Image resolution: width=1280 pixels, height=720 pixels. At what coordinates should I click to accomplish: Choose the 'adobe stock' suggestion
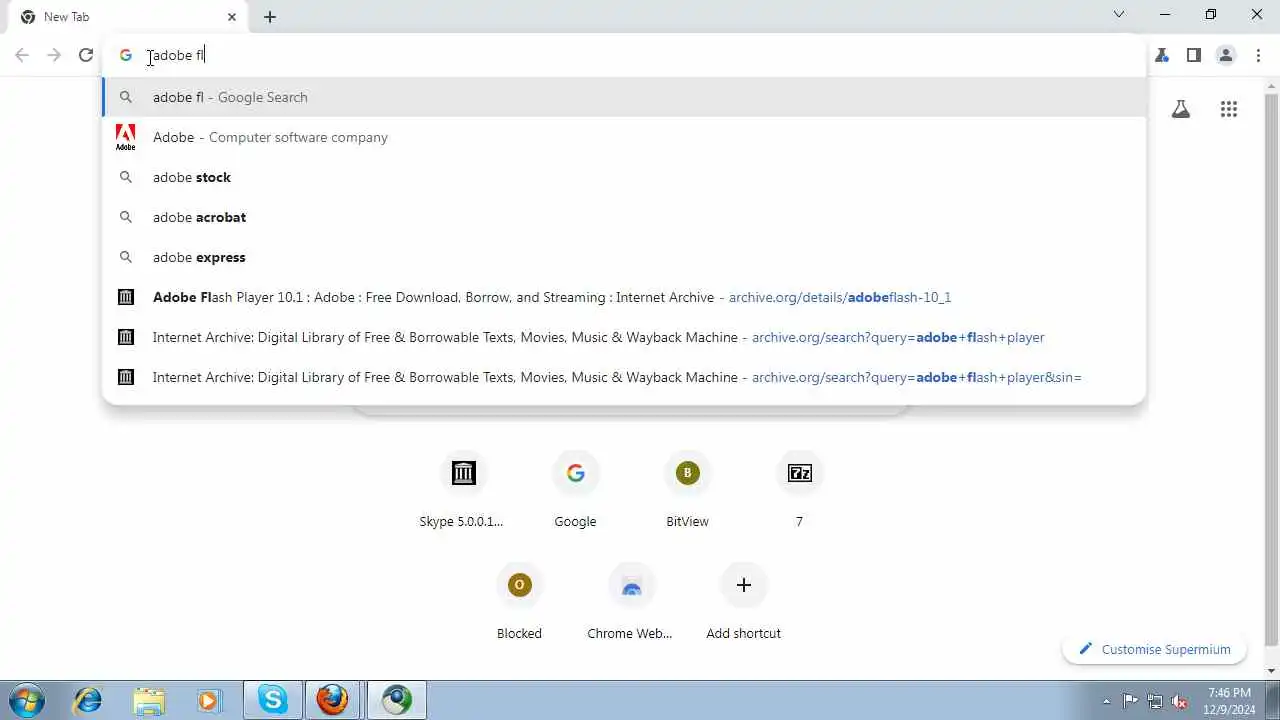coord(624,177)
